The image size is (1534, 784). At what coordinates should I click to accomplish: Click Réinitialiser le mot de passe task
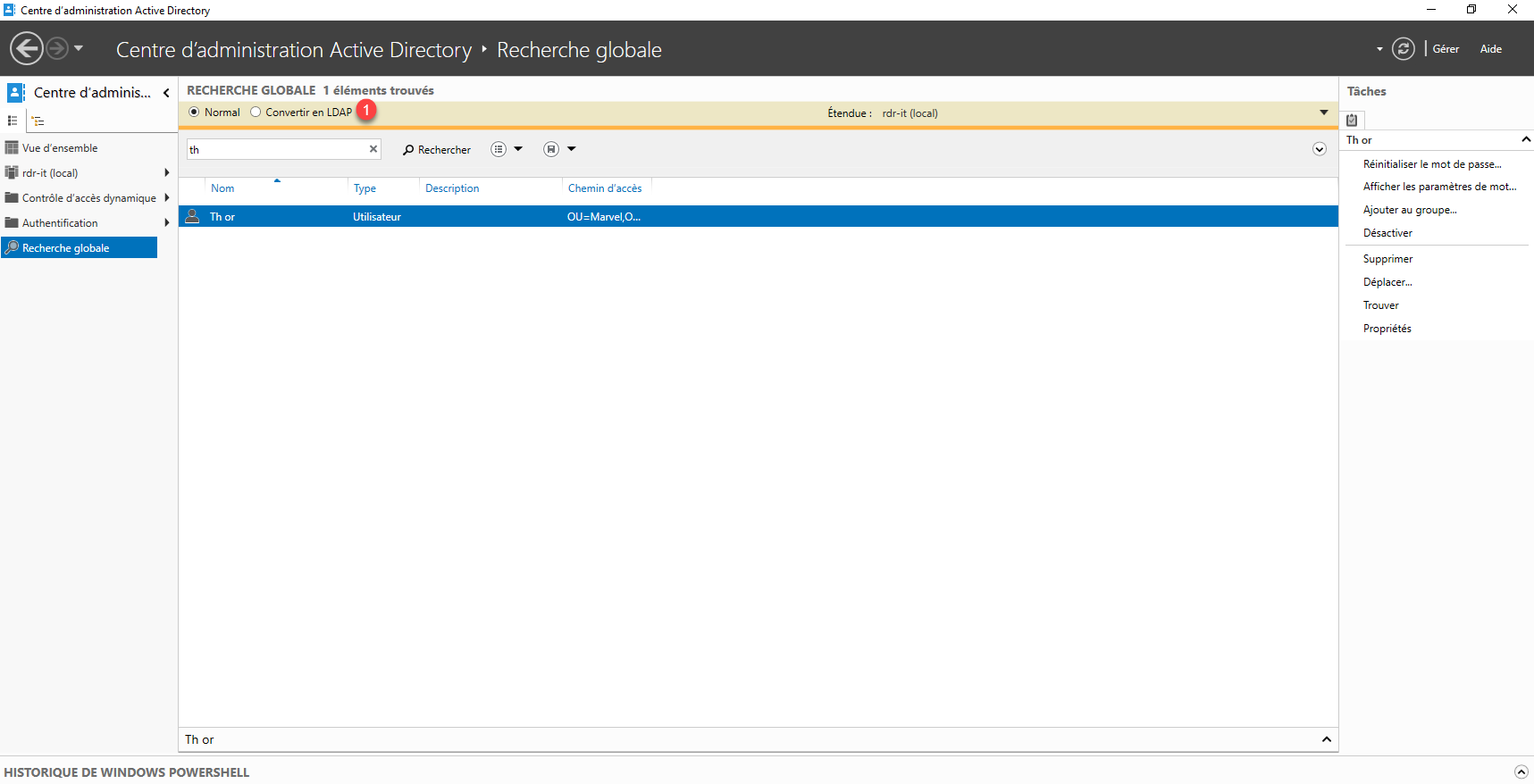(x=1432, y=164)
